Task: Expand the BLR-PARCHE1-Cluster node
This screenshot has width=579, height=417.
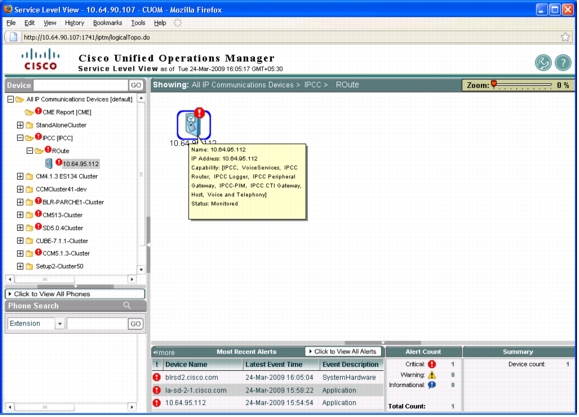Action: [20, 202]
